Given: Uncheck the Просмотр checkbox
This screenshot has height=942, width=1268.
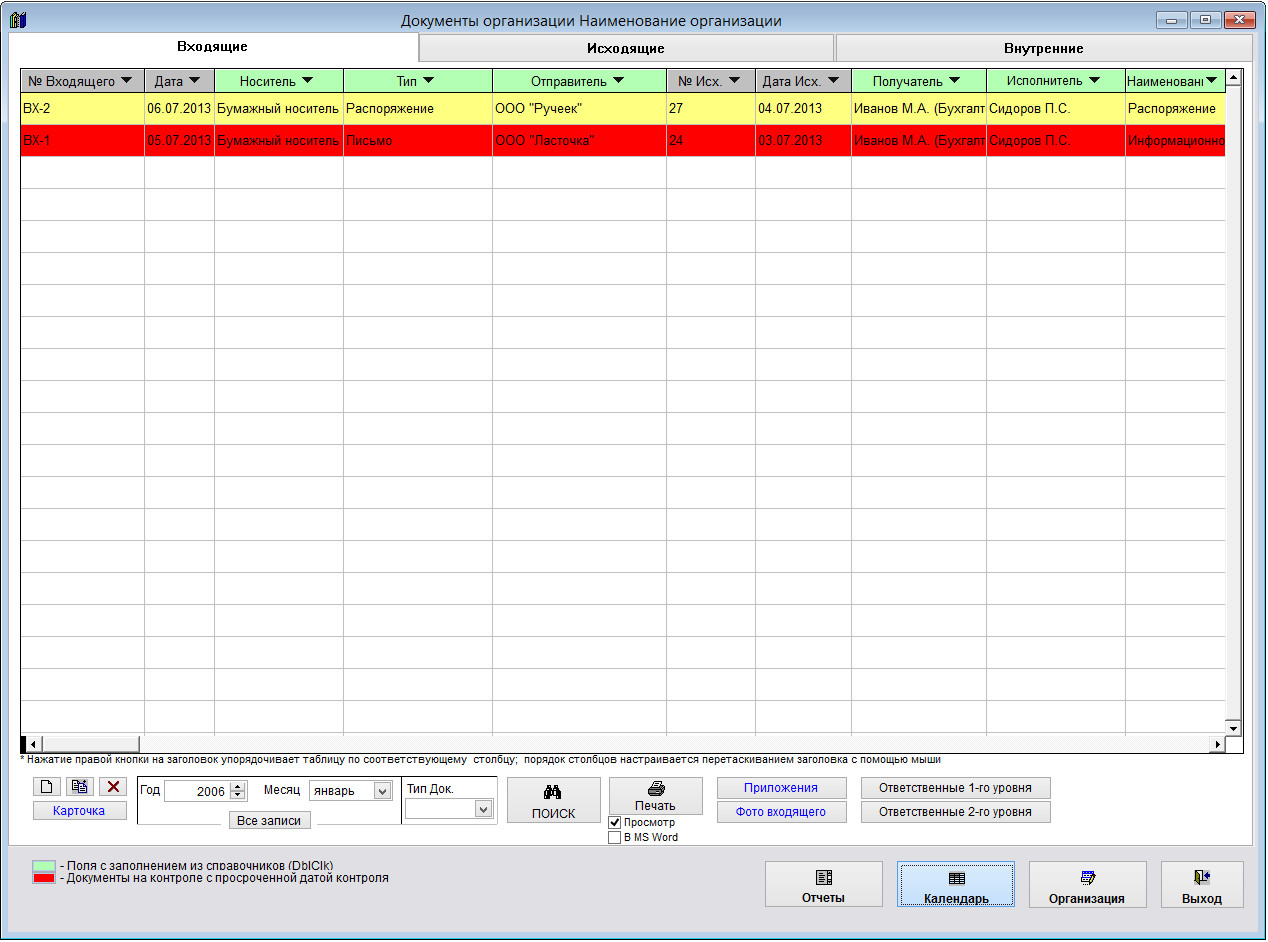Looking at the screenshot, I should pos(615,822).
